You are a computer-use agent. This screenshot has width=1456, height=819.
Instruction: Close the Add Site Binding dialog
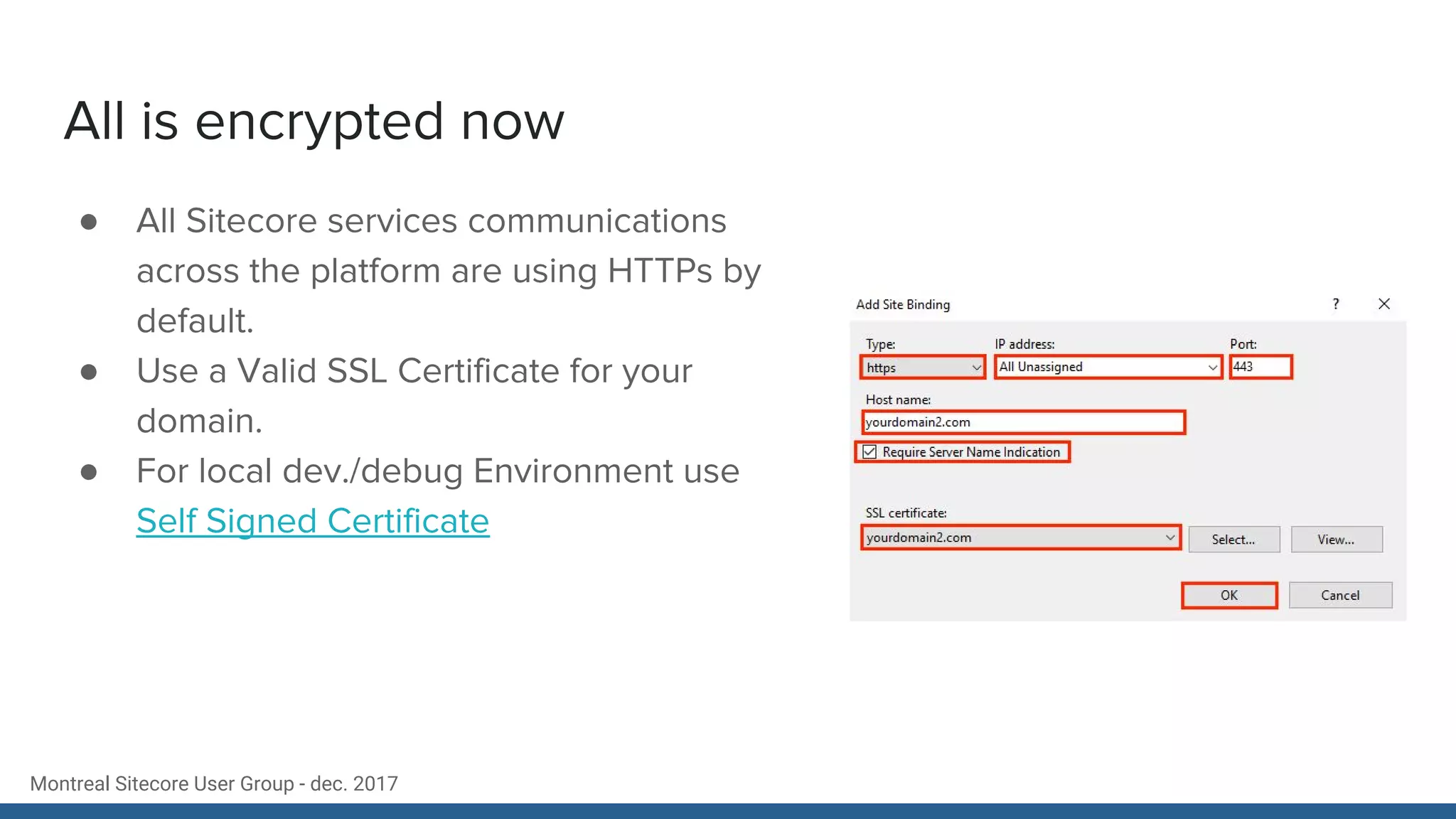pos(1384,304)
